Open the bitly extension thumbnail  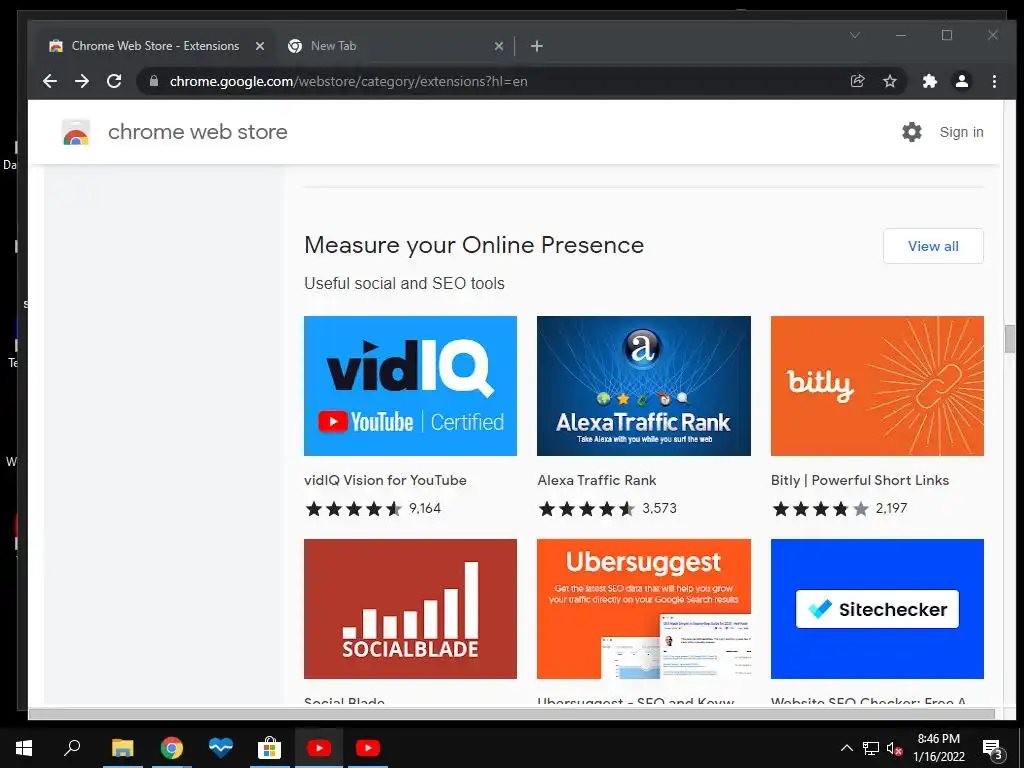[x=877, y=386]
